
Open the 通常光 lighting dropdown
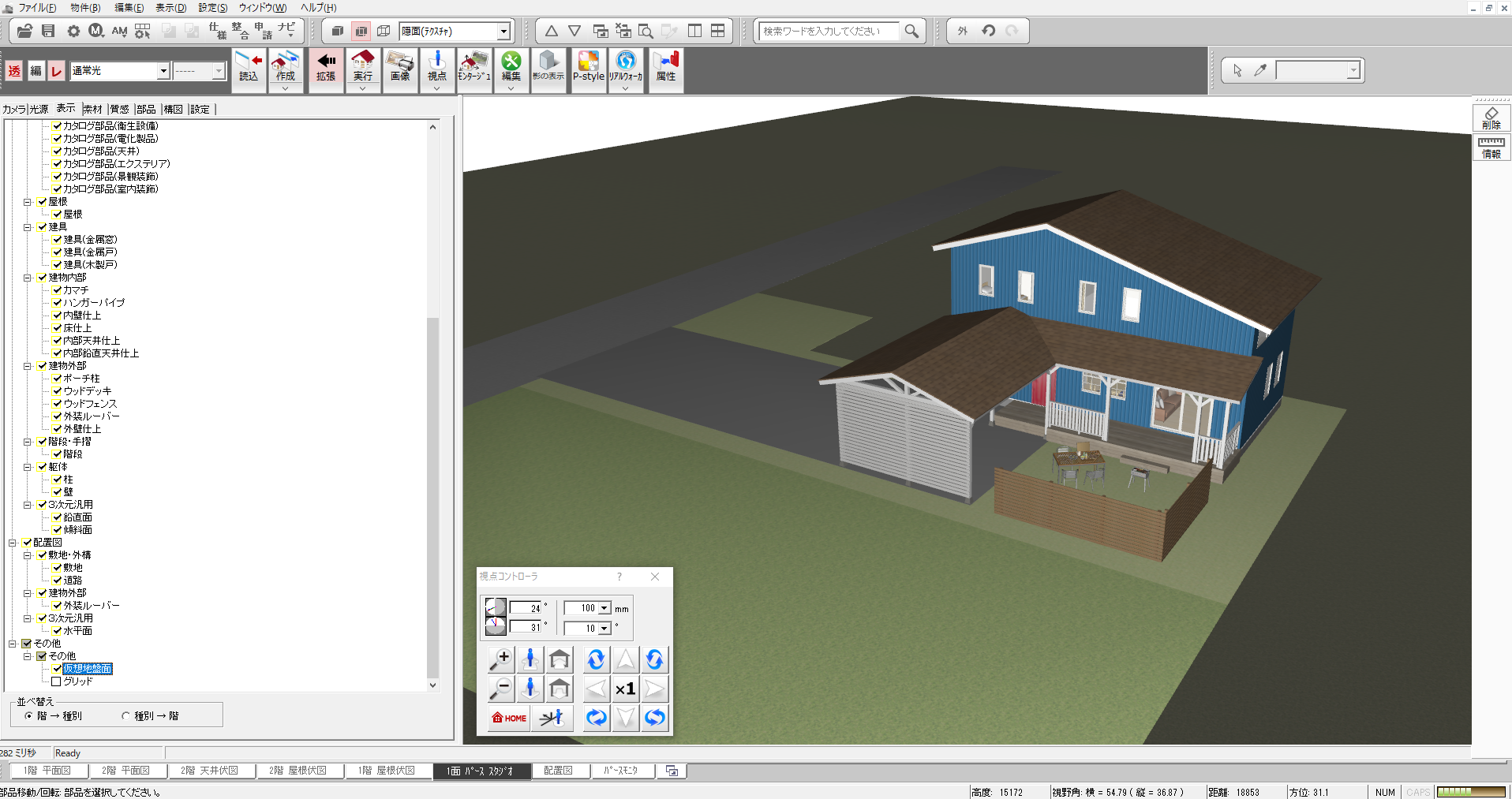(163, 71)
